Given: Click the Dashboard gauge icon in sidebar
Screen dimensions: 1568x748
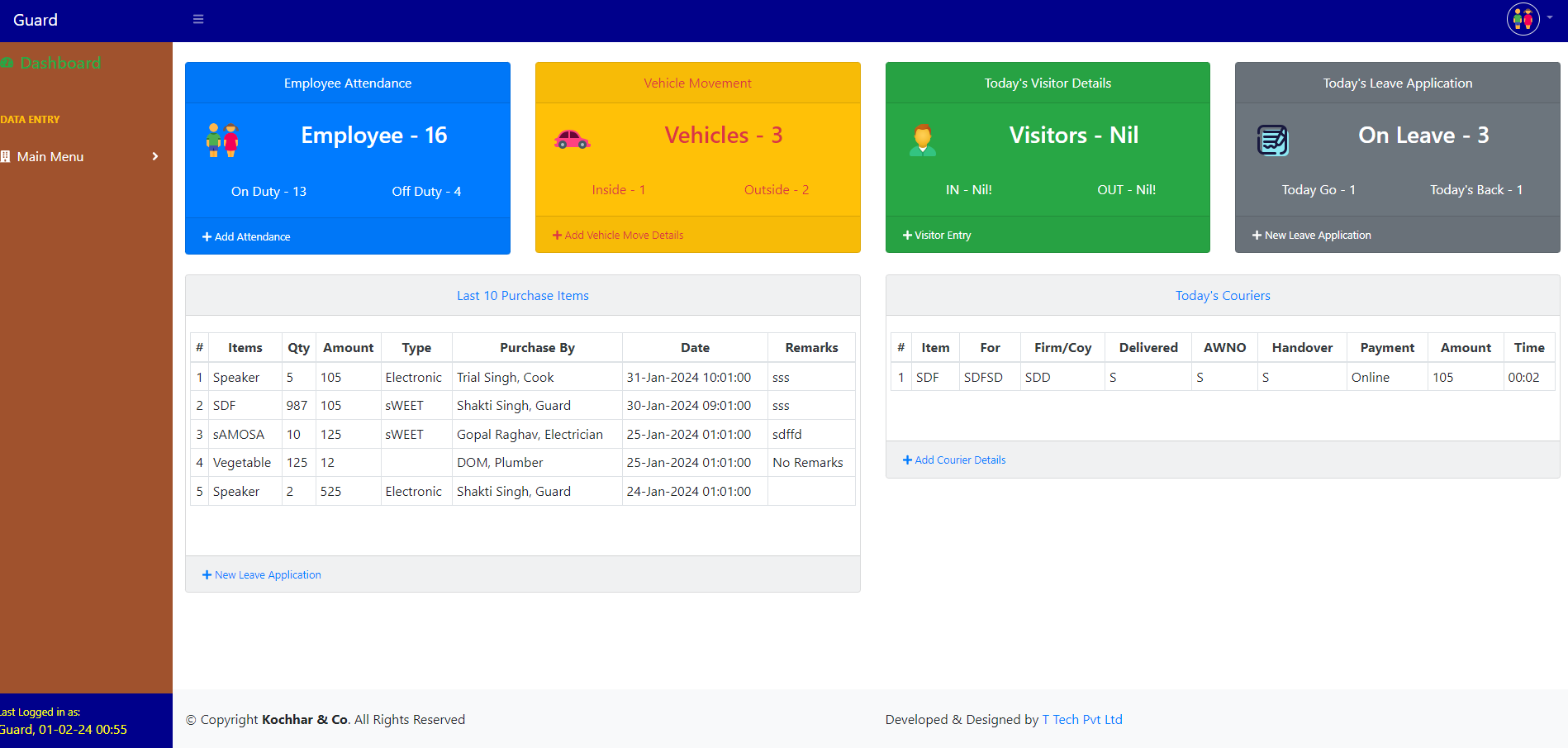Looking at the screenshot, I should pyautogui.click(x=7, y=64).
